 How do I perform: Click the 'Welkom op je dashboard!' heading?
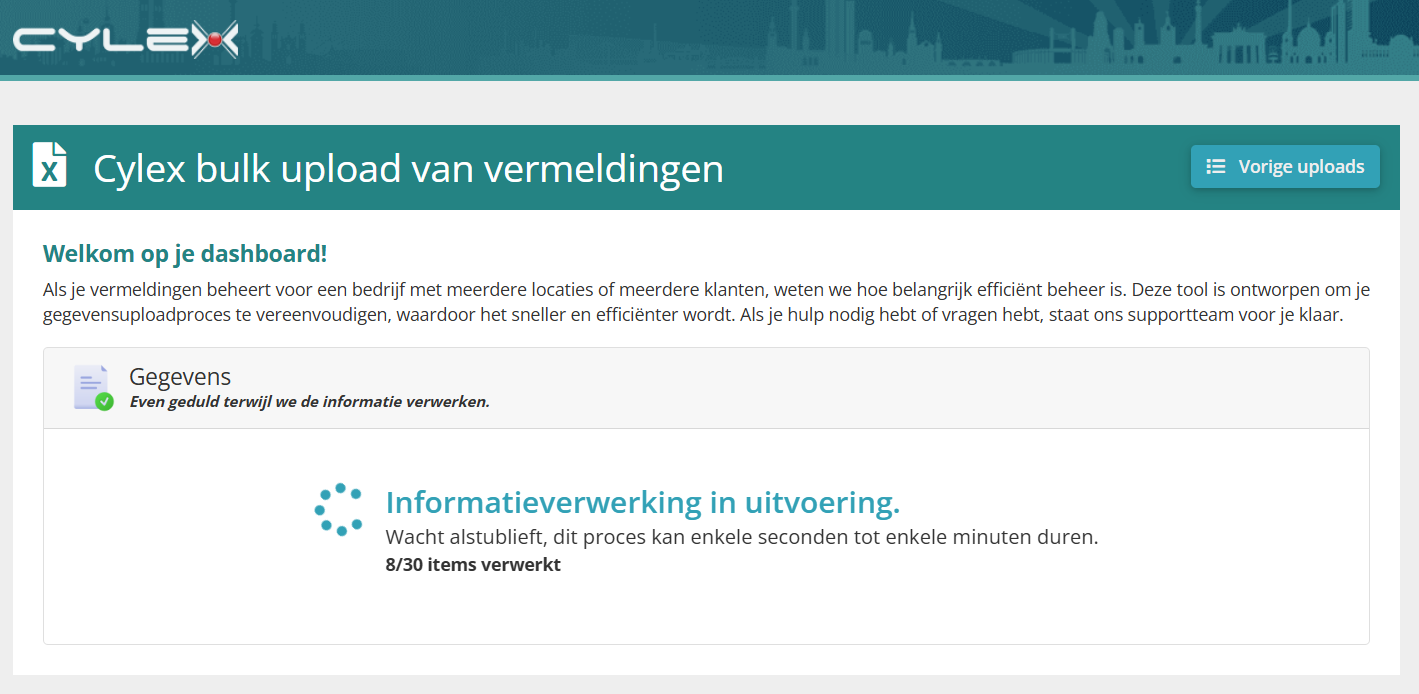(185, 254)
